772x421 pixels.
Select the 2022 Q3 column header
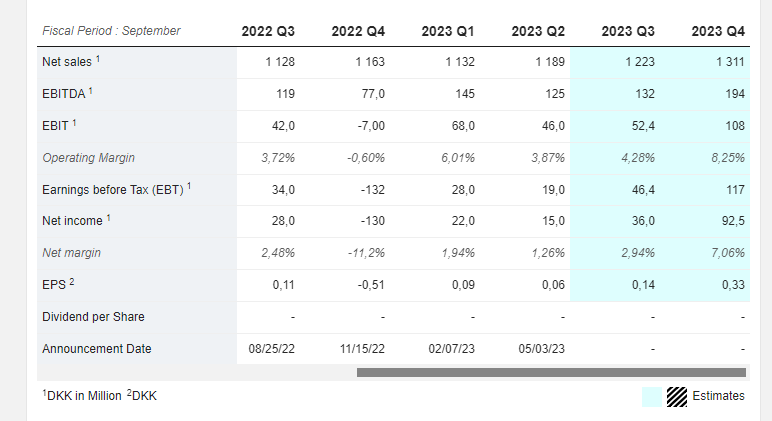point(268,31)
